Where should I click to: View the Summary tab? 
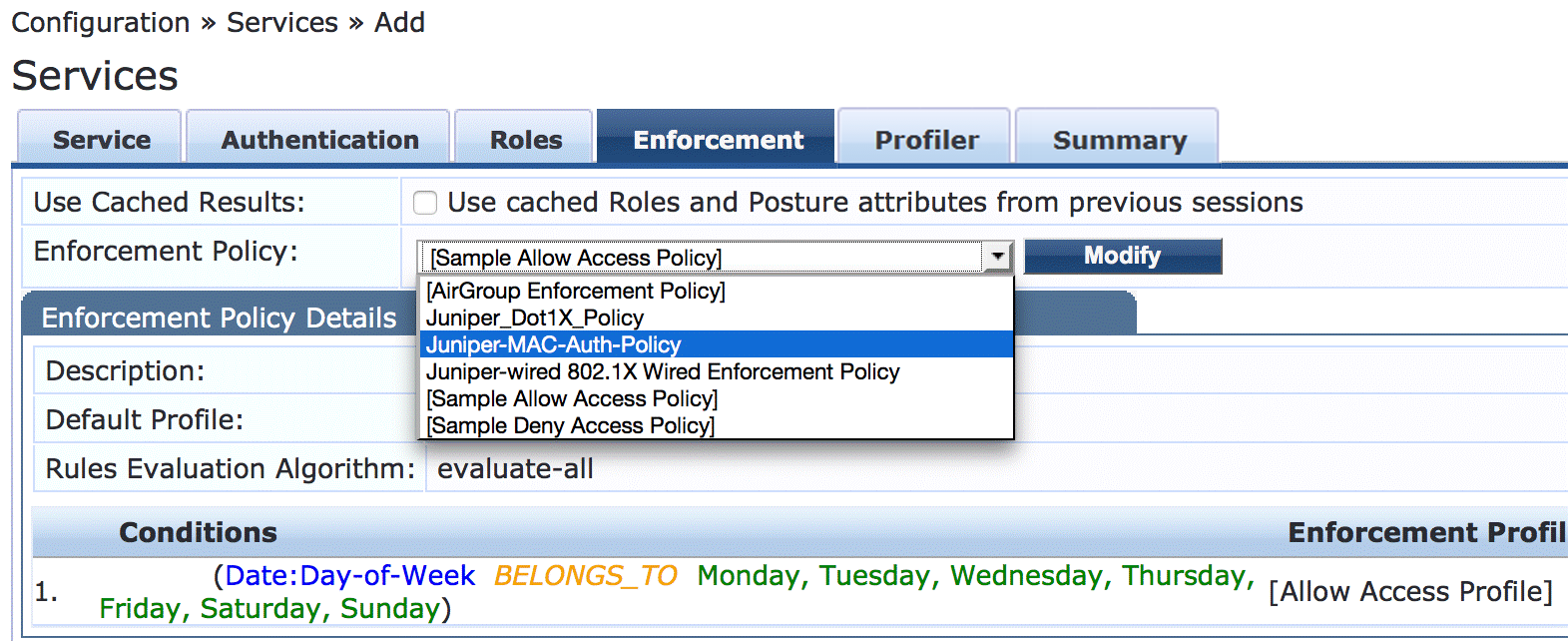click(x=1119, y=140)
